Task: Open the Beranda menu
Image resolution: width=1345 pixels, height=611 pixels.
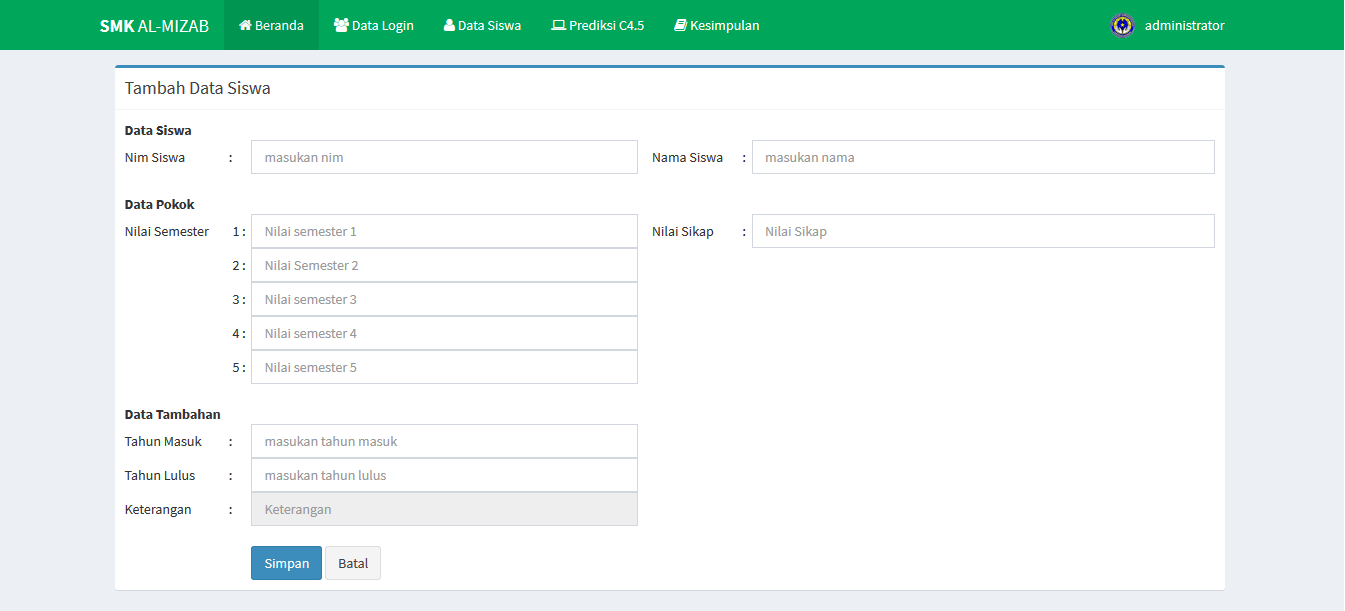Action: (x=271, y=25)
